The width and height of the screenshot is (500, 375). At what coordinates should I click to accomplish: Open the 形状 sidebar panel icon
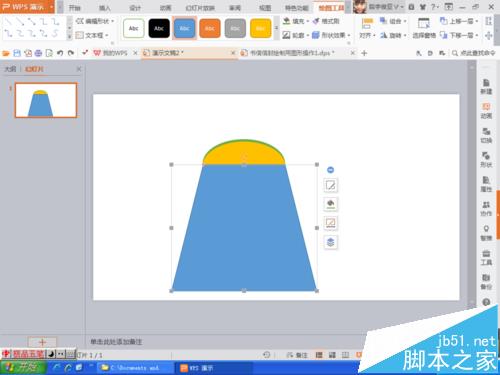[x=486, y=160]
